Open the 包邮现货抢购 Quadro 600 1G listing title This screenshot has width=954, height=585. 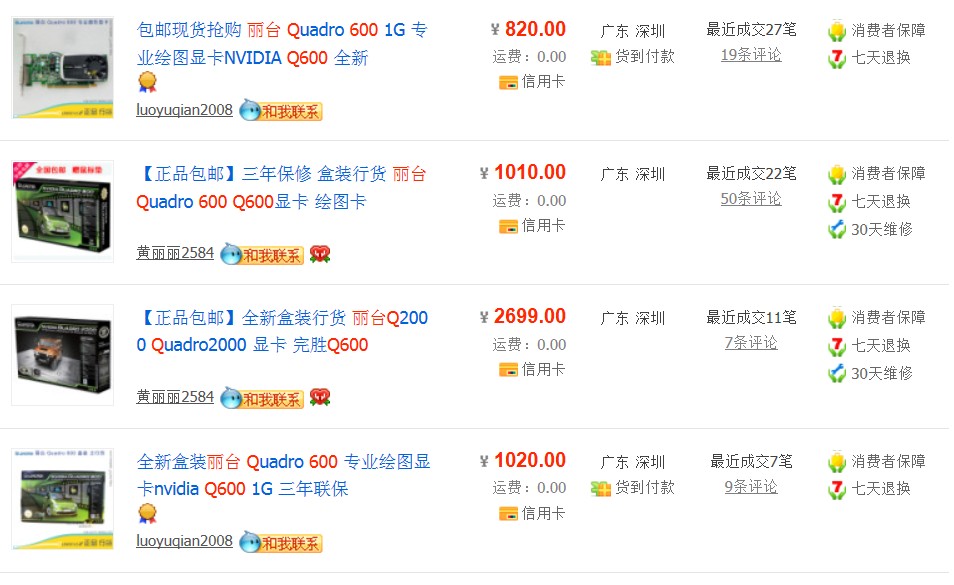click(282, 44)
